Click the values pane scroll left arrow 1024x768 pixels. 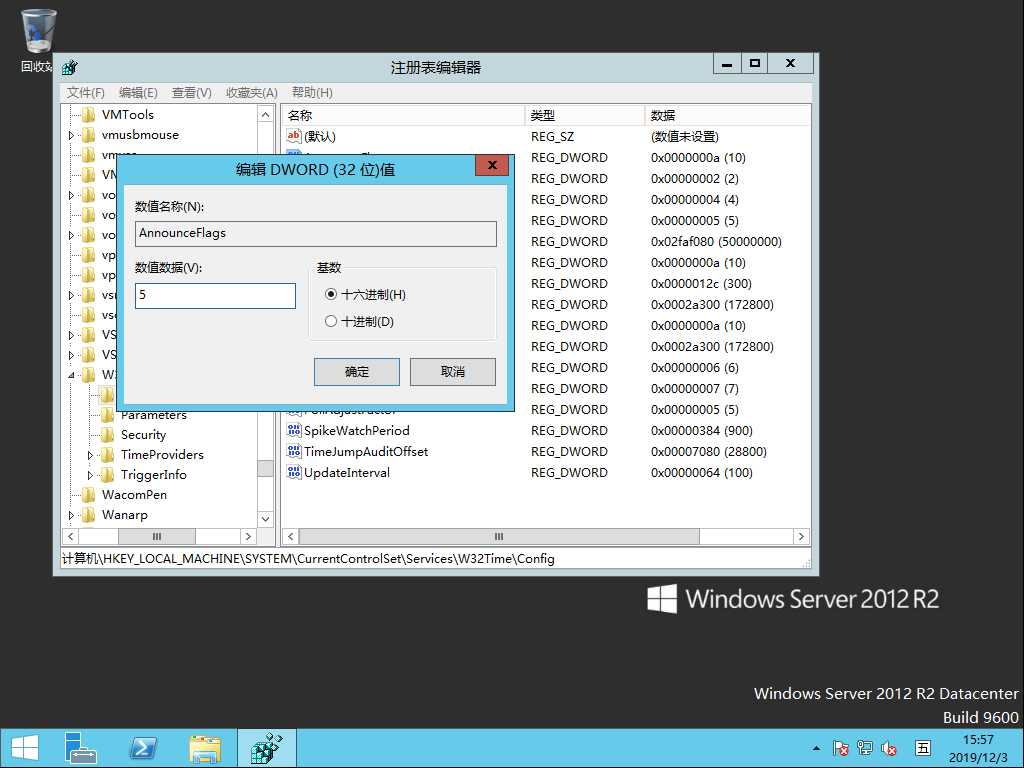point(291,537)
